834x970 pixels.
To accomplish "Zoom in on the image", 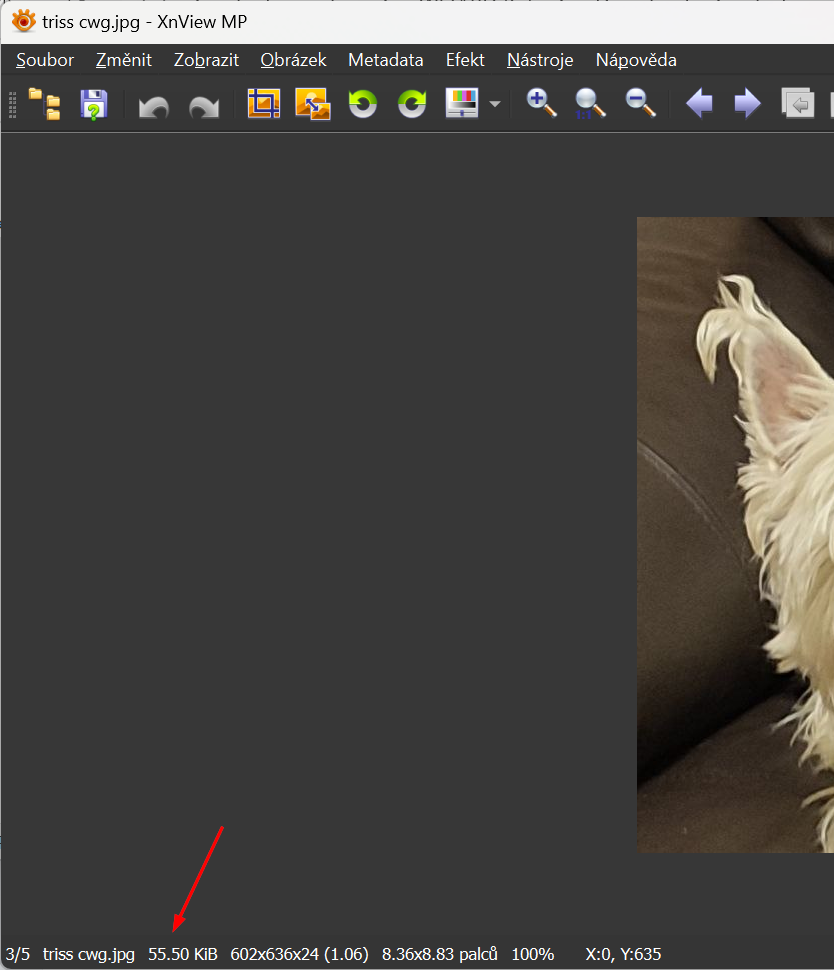I will [x=541, y=103].
